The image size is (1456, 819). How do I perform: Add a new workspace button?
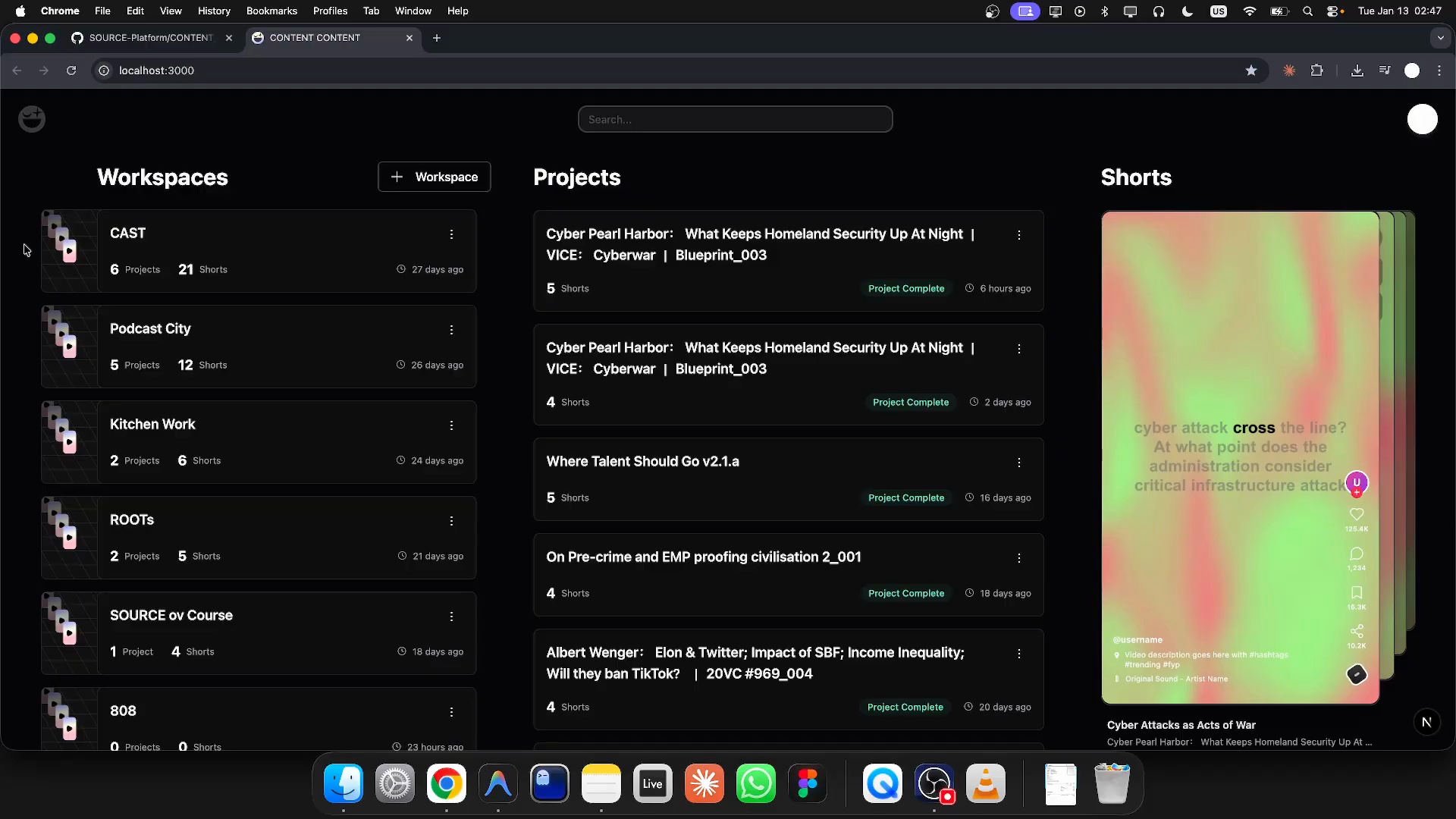pos(435,177)
